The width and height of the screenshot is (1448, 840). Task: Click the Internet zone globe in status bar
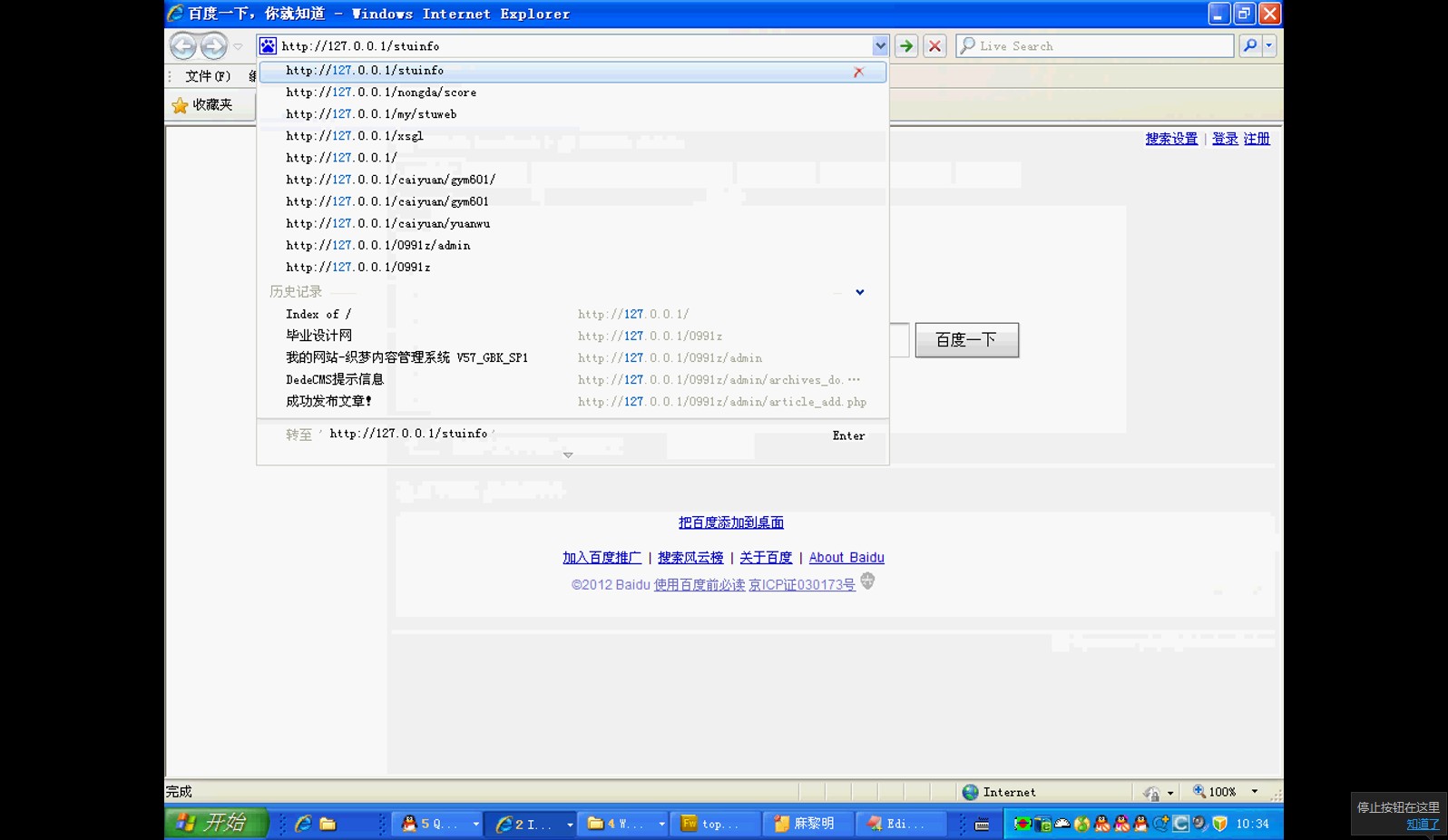(970, 792)
